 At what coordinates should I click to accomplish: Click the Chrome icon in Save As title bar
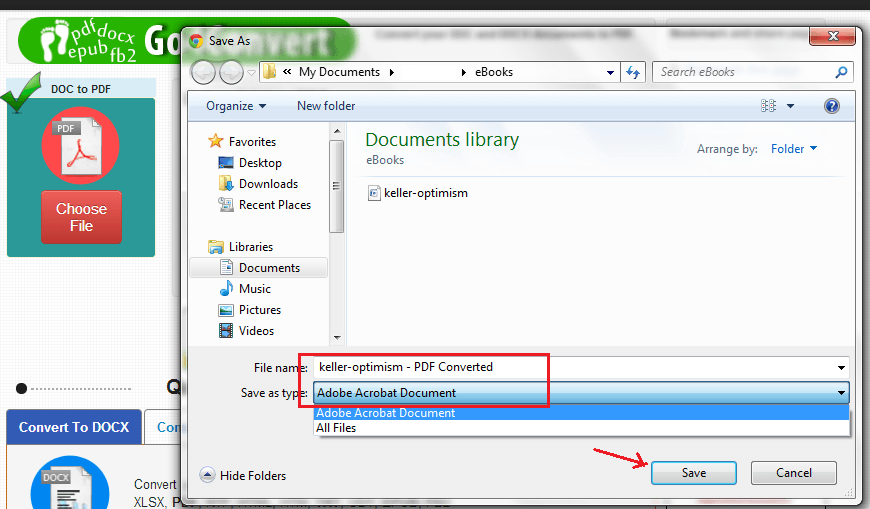pos(196,41)
